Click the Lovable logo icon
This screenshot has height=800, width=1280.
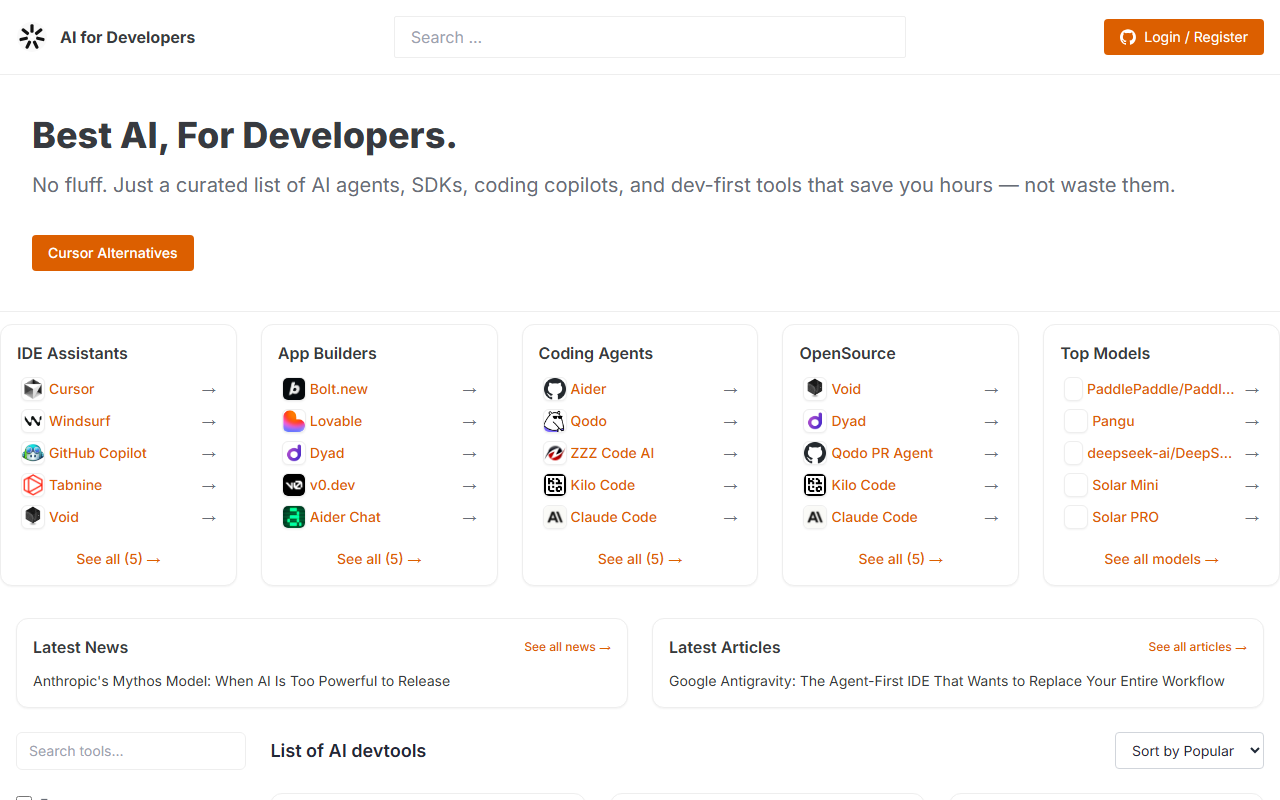(x=294, y=421)
